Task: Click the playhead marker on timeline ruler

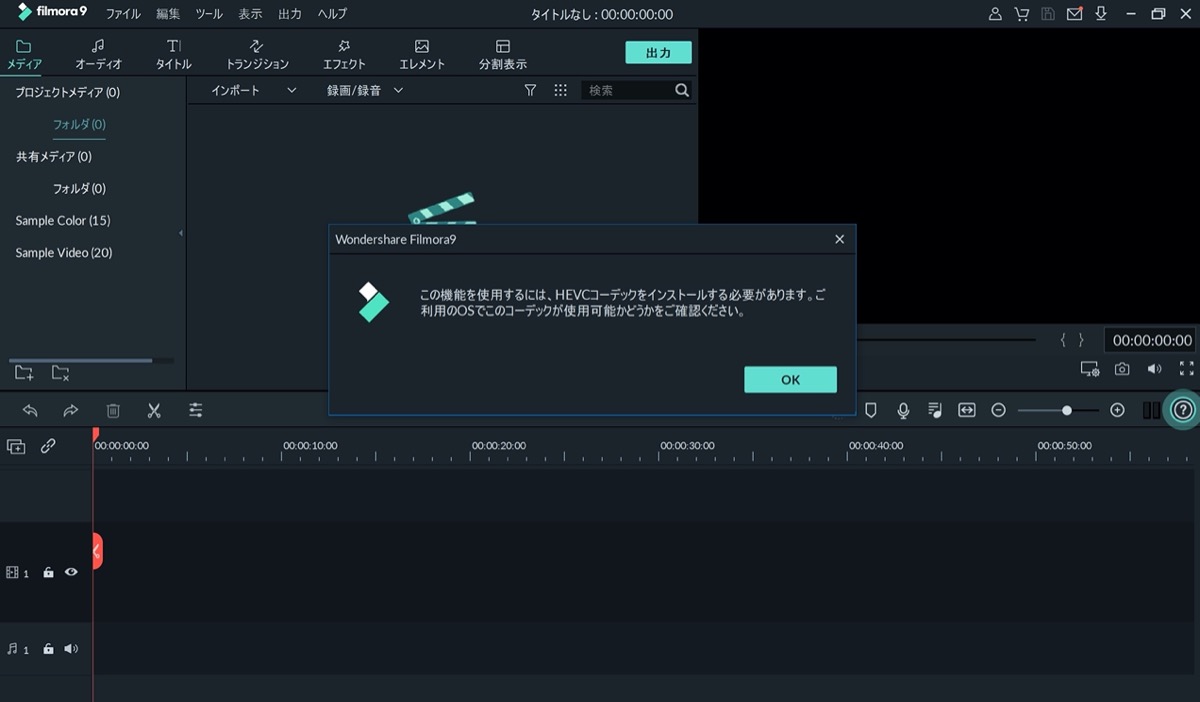Action: pyautogui.click(x=96, y=434)
